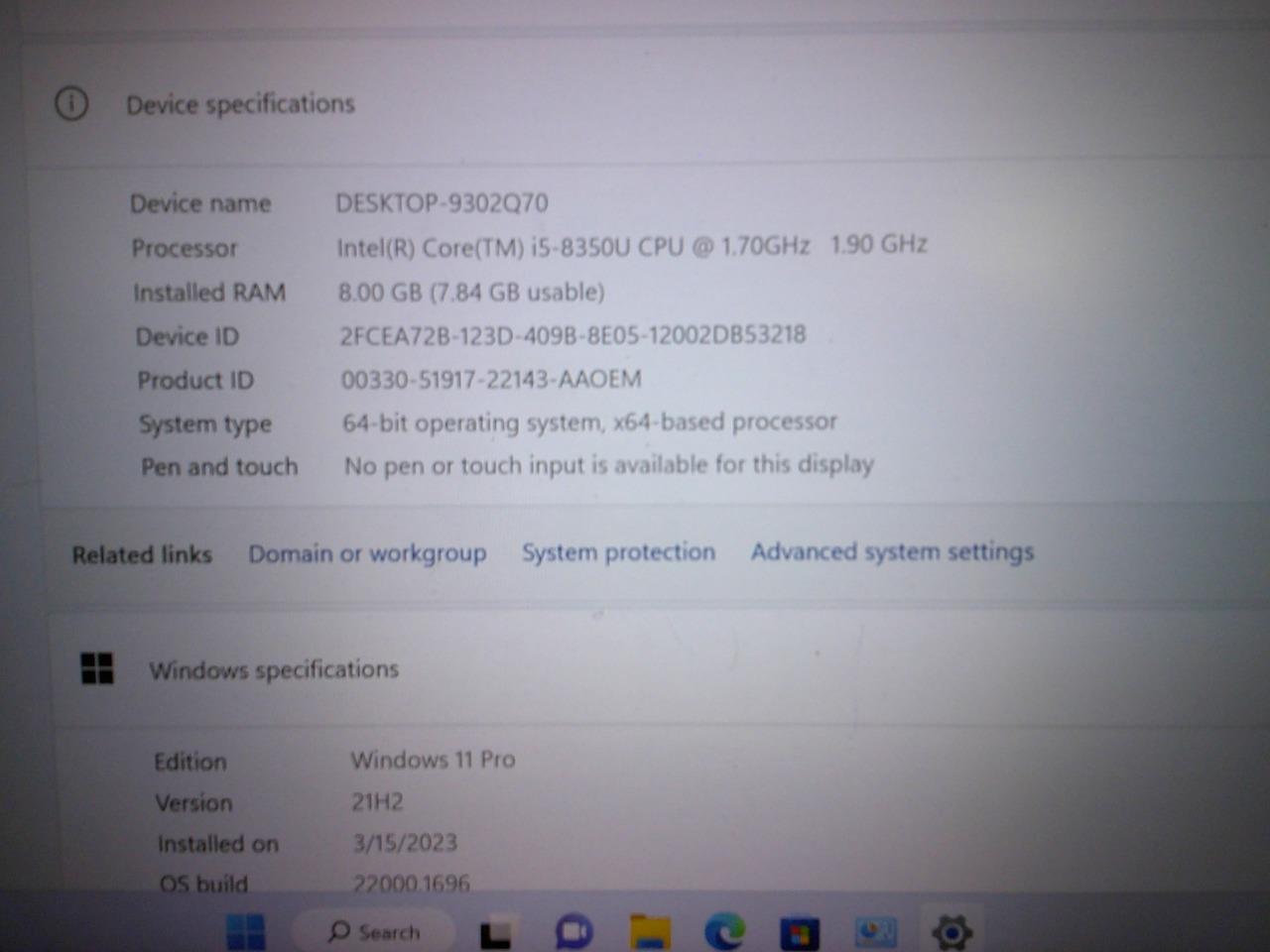The image size is (1270, 952).
Task: Click the OS build label
Action: point(203,884)
